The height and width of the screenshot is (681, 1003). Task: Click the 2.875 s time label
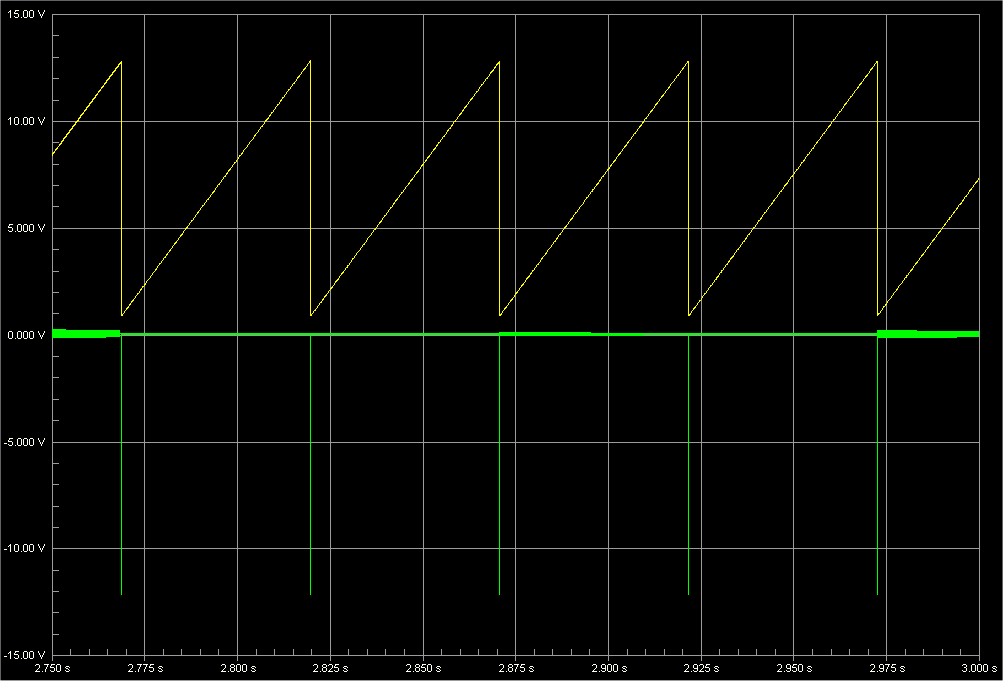(516, 668)
